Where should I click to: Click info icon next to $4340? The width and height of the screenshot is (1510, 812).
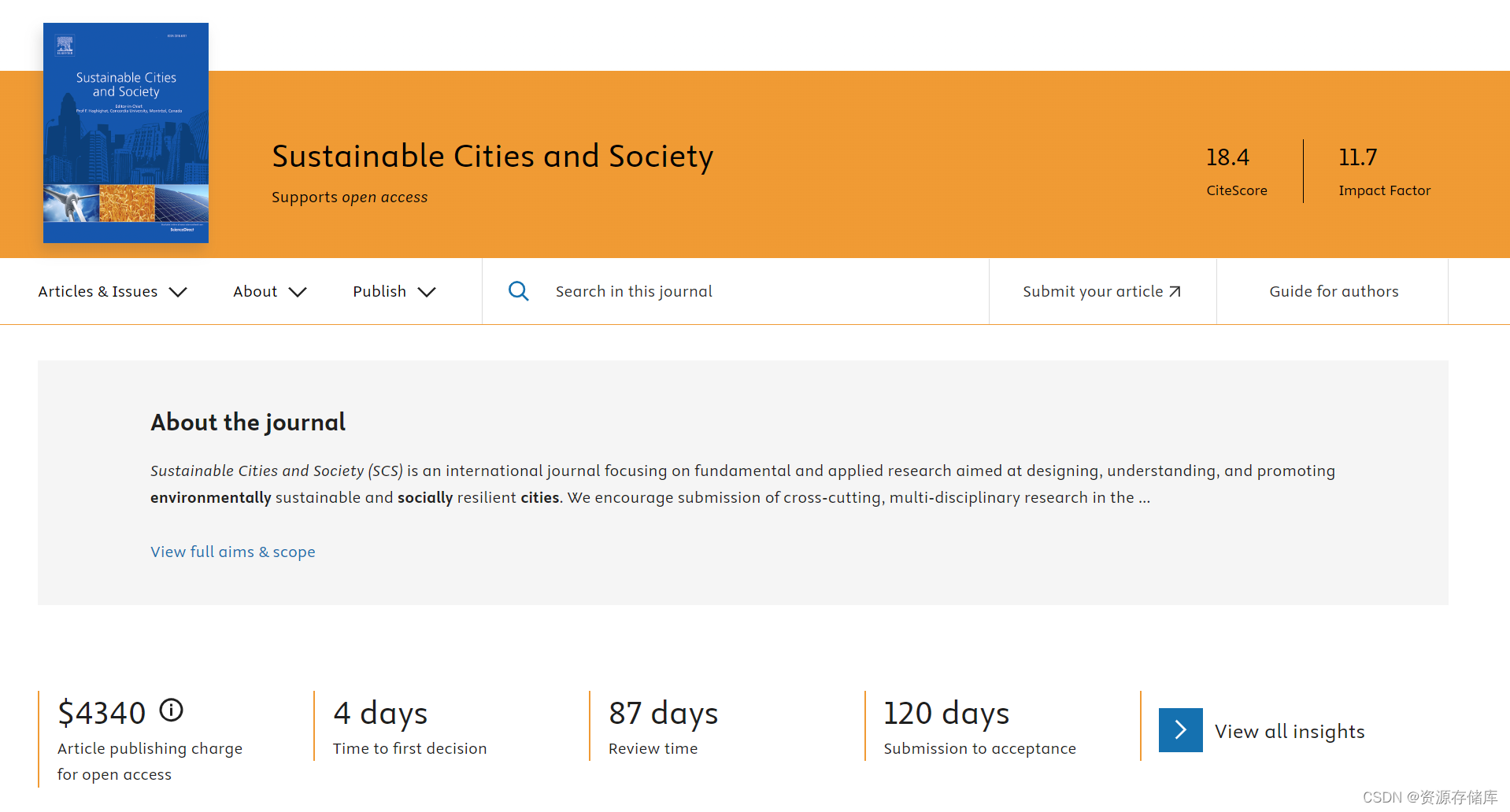[x=172, y=710]
